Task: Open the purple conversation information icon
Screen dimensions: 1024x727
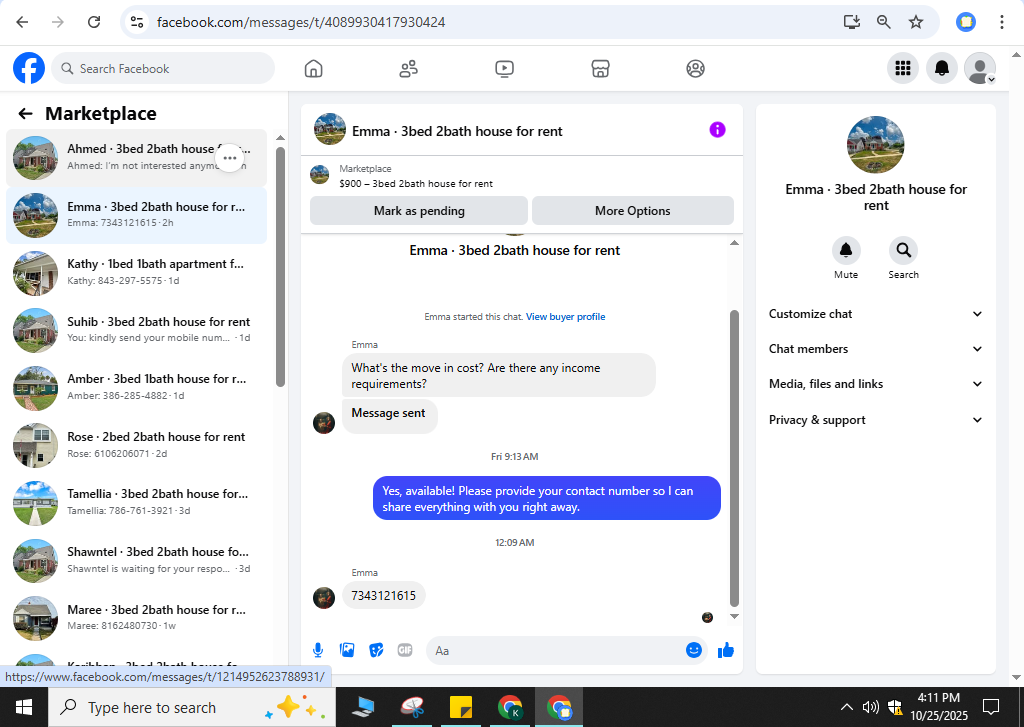Action: coord(717,130)
